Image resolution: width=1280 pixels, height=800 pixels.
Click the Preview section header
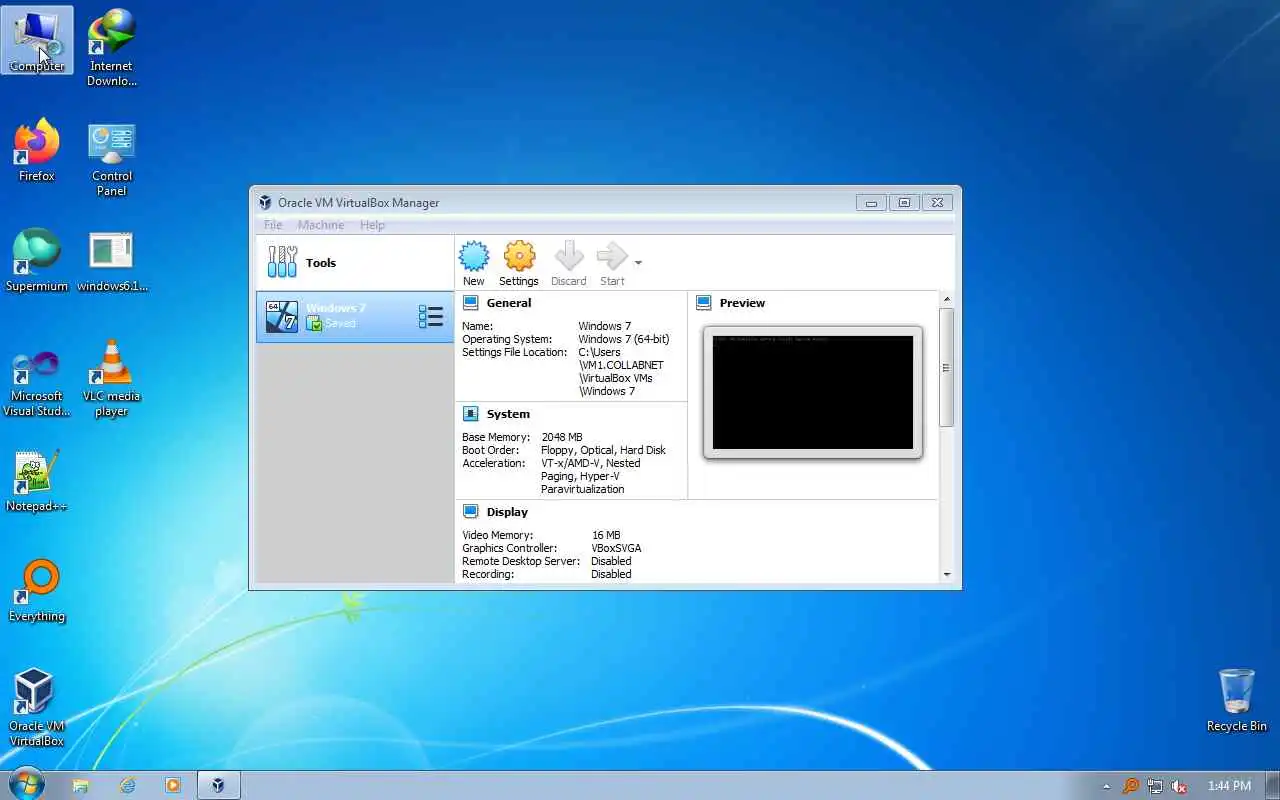pyautogui.click(x=742, y=303)
